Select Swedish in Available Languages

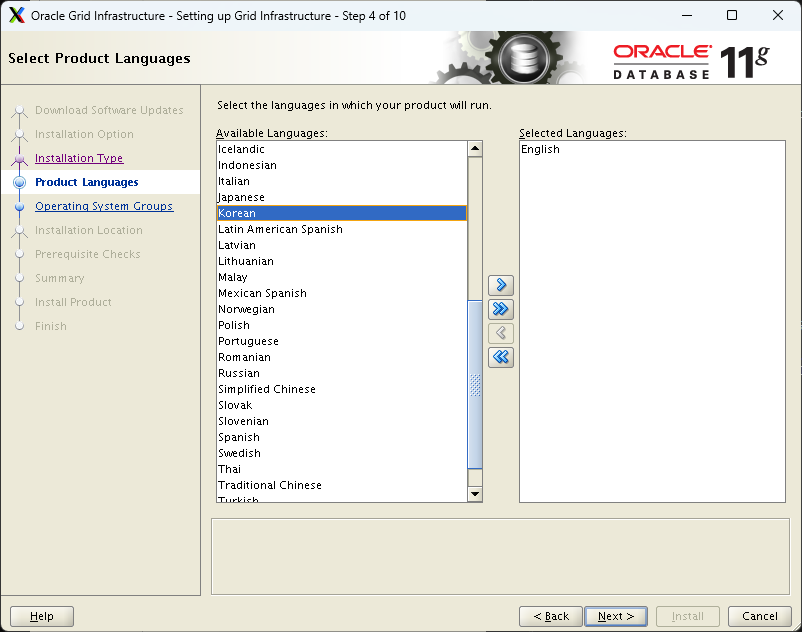coord(342,453)
